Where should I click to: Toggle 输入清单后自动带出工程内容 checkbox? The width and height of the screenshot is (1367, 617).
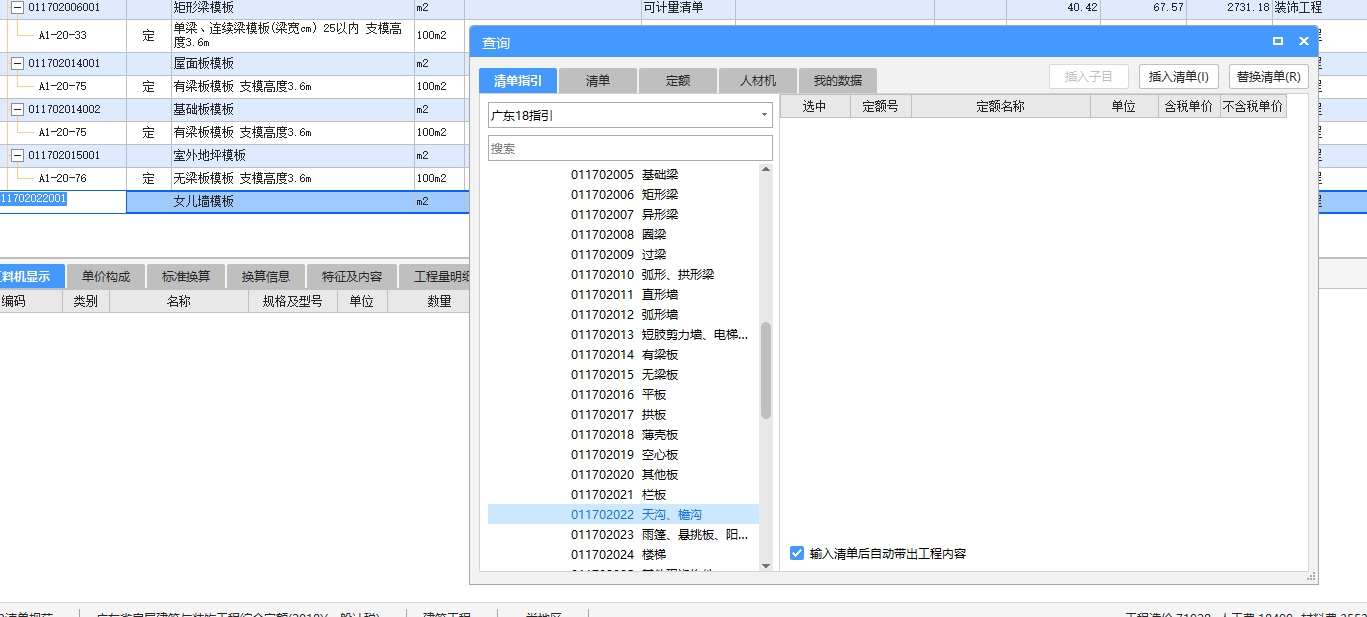797,553
